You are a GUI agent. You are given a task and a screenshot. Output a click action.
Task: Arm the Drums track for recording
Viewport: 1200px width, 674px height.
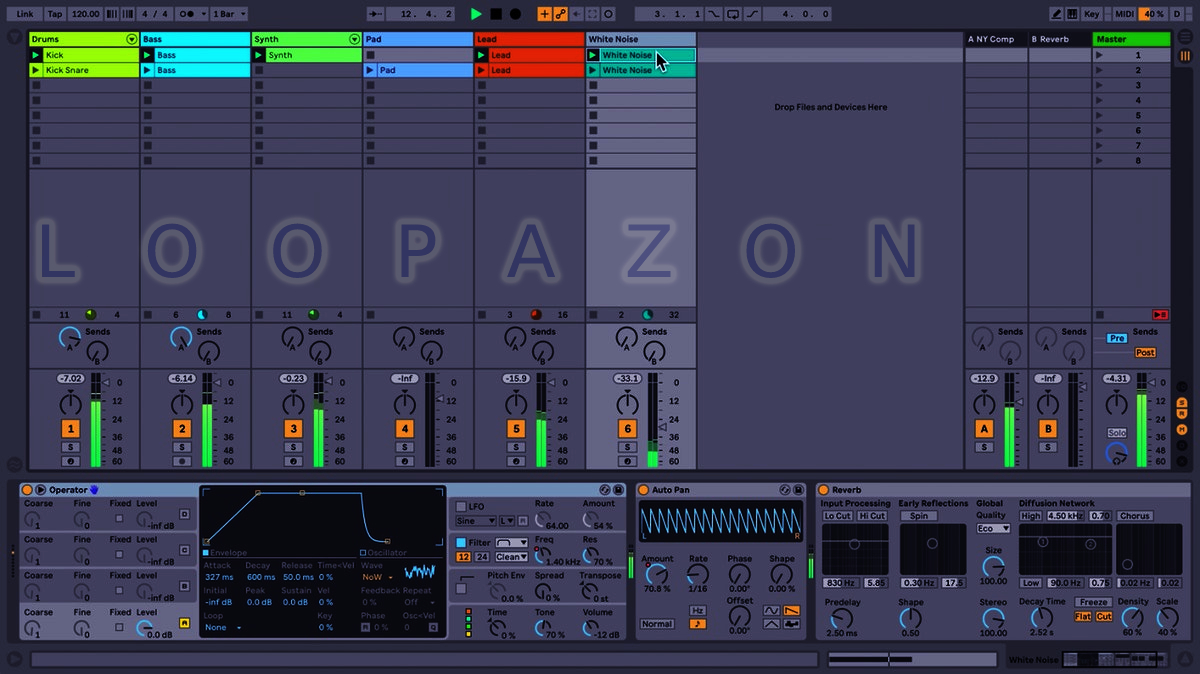[x=70, y=461]
